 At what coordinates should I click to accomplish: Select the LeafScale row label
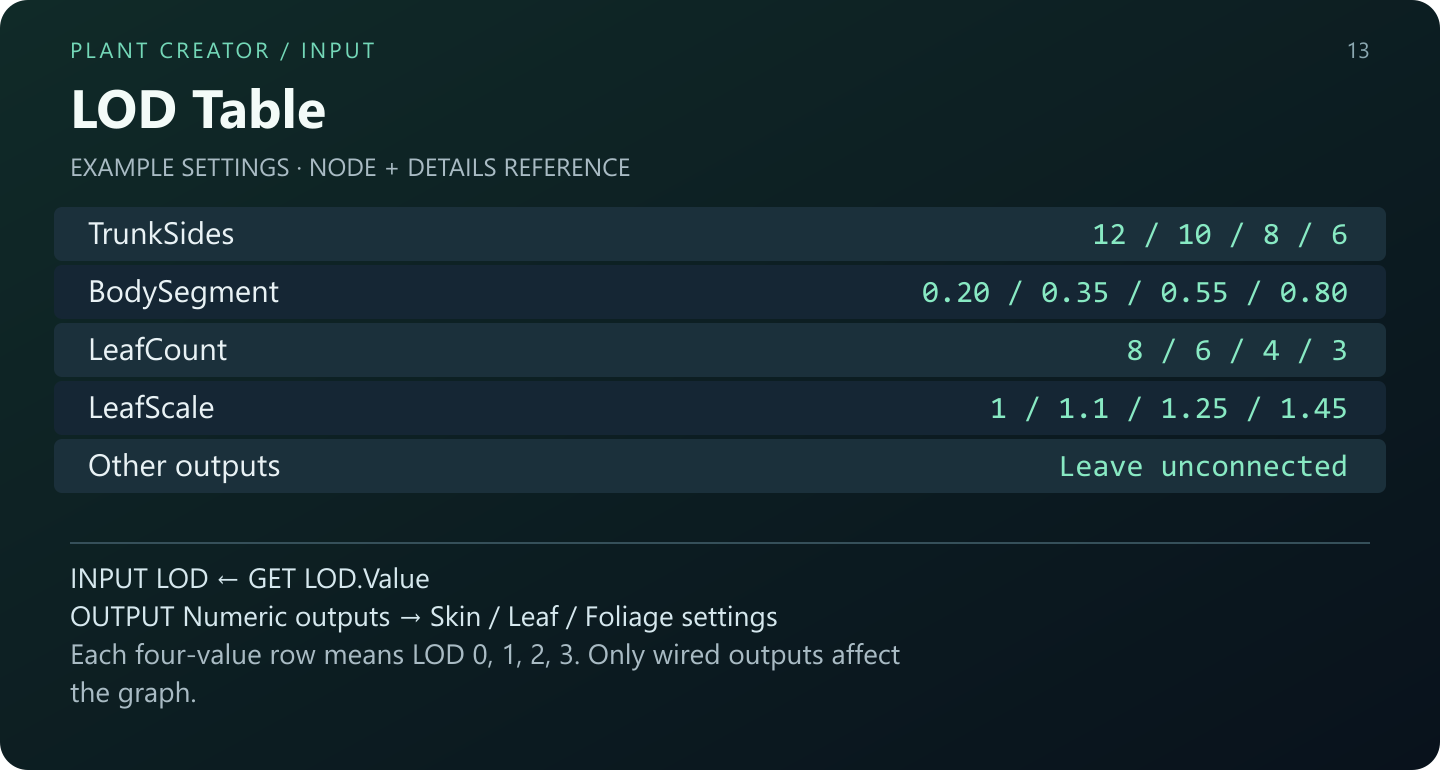pos(151,408)
